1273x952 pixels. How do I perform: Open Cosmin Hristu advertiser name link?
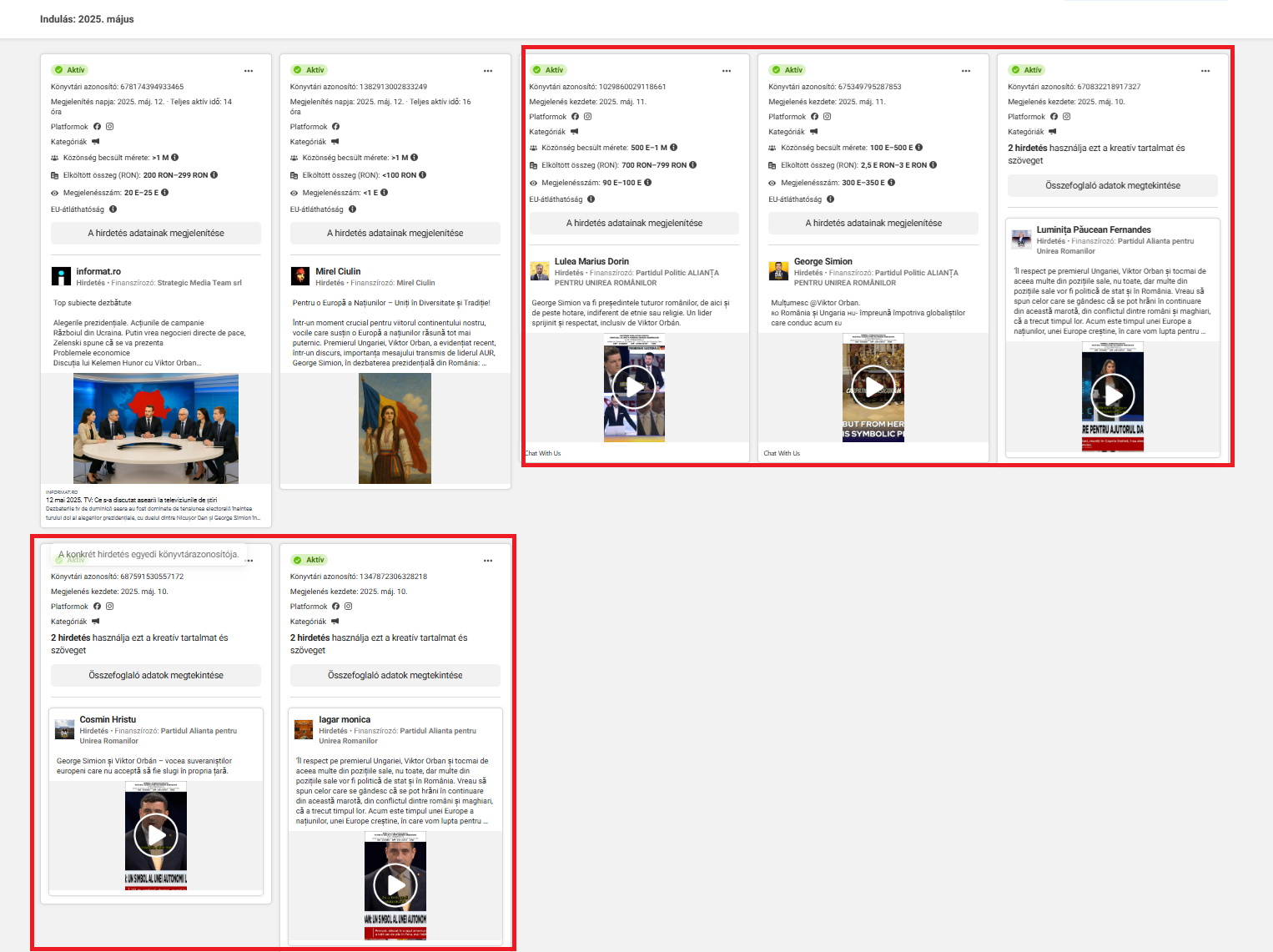108,720
